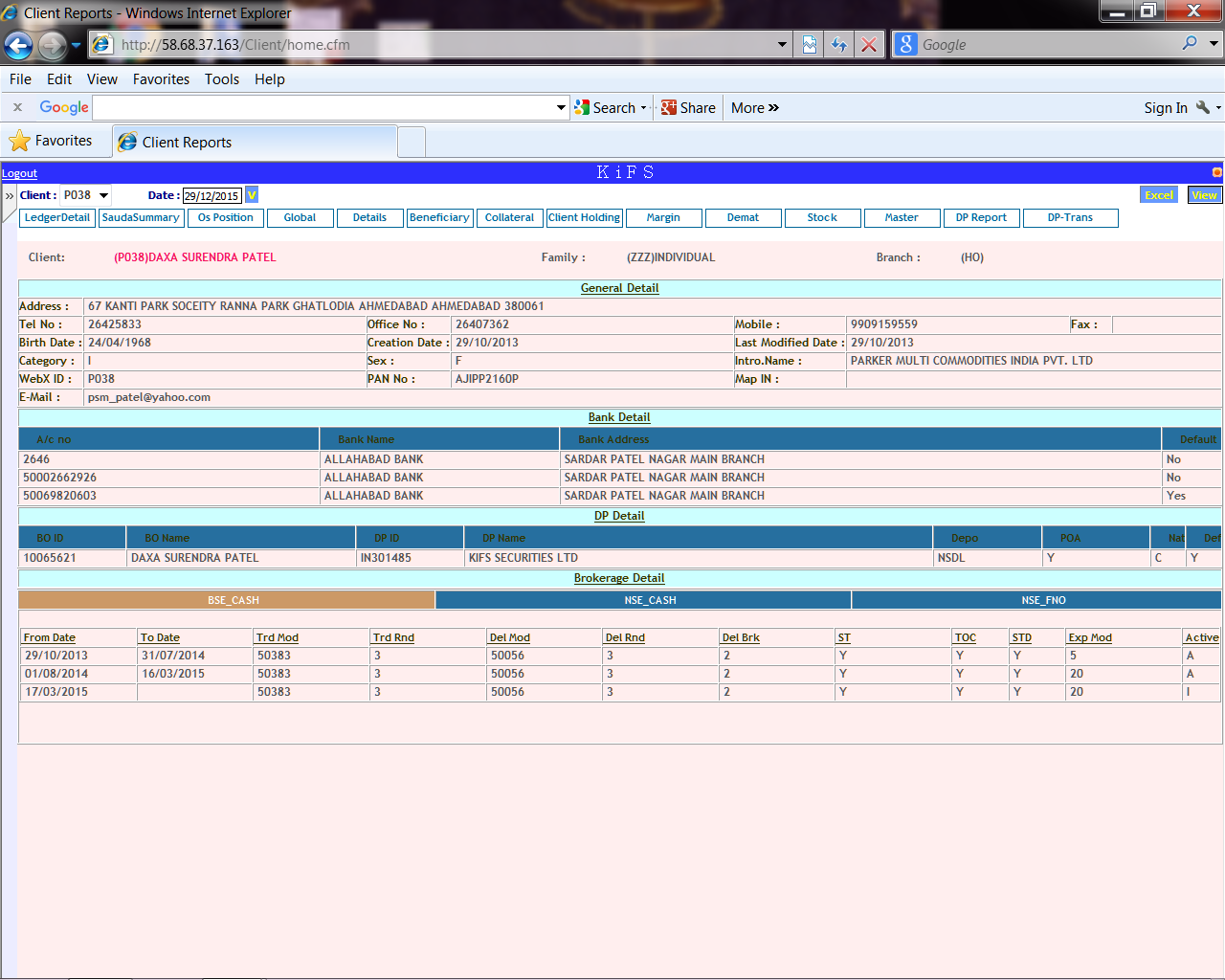Open the Tools menu
The width and height of the screenshot is (1225, 980).
coord(221,79)
